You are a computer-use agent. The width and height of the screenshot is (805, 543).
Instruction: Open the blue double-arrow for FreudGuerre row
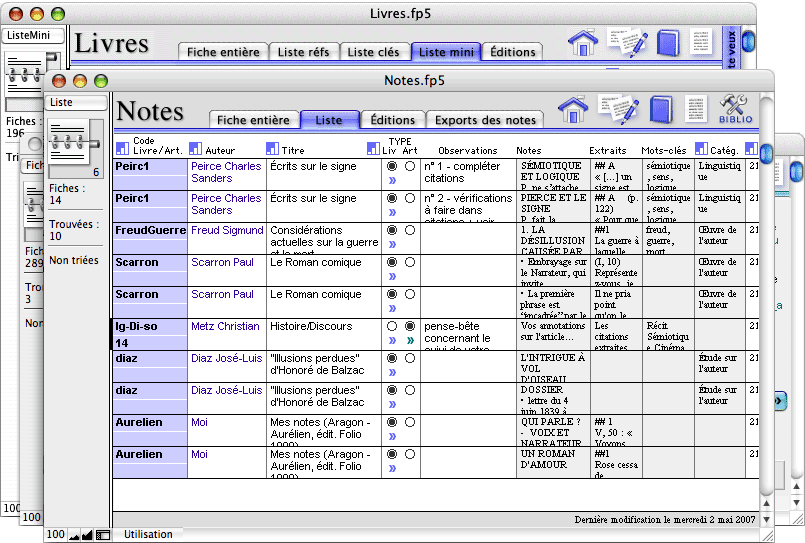(392, 244)
